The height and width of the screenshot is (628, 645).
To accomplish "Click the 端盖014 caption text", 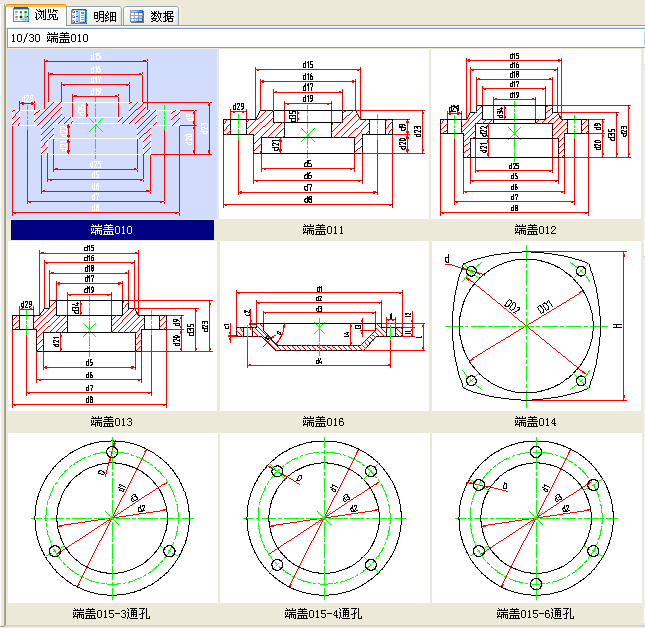I will click(535, 422).
